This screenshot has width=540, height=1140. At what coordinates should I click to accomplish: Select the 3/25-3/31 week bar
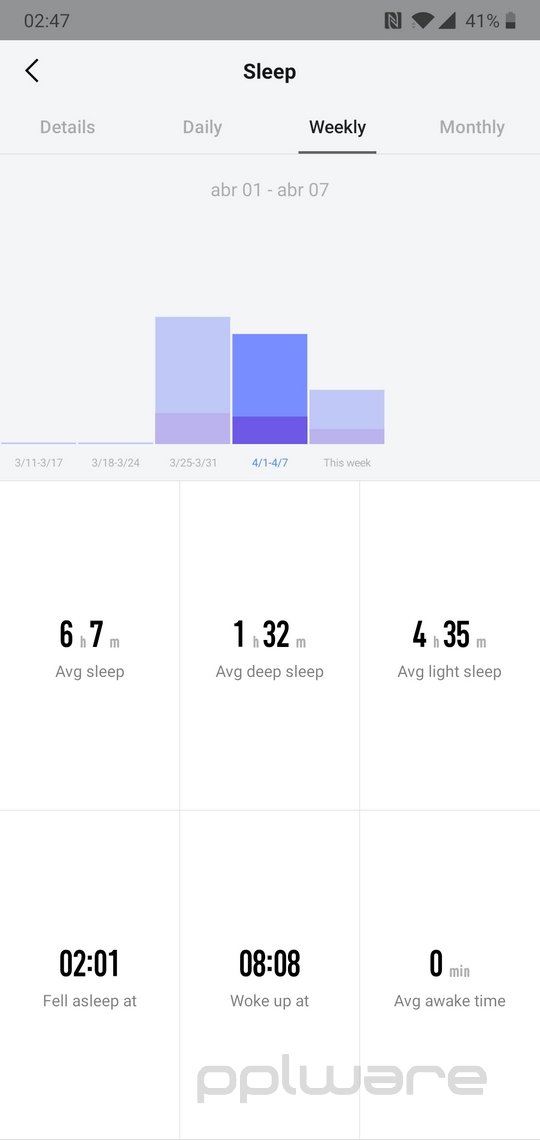(x=193, y=380)
